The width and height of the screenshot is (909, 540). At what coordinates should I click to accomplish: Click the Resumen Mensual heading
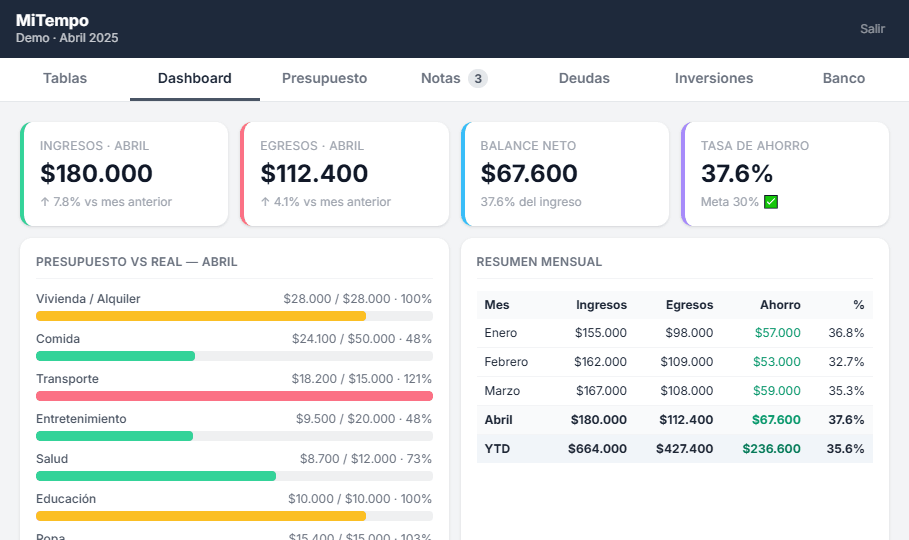click(x=539, y=262)
